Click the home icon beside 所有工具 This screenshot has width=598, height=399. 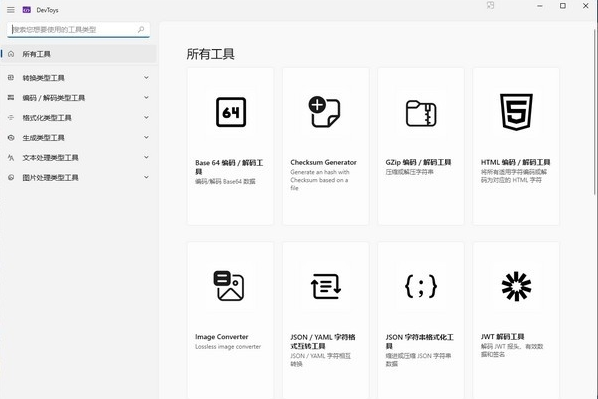click(x=11, y=54)
